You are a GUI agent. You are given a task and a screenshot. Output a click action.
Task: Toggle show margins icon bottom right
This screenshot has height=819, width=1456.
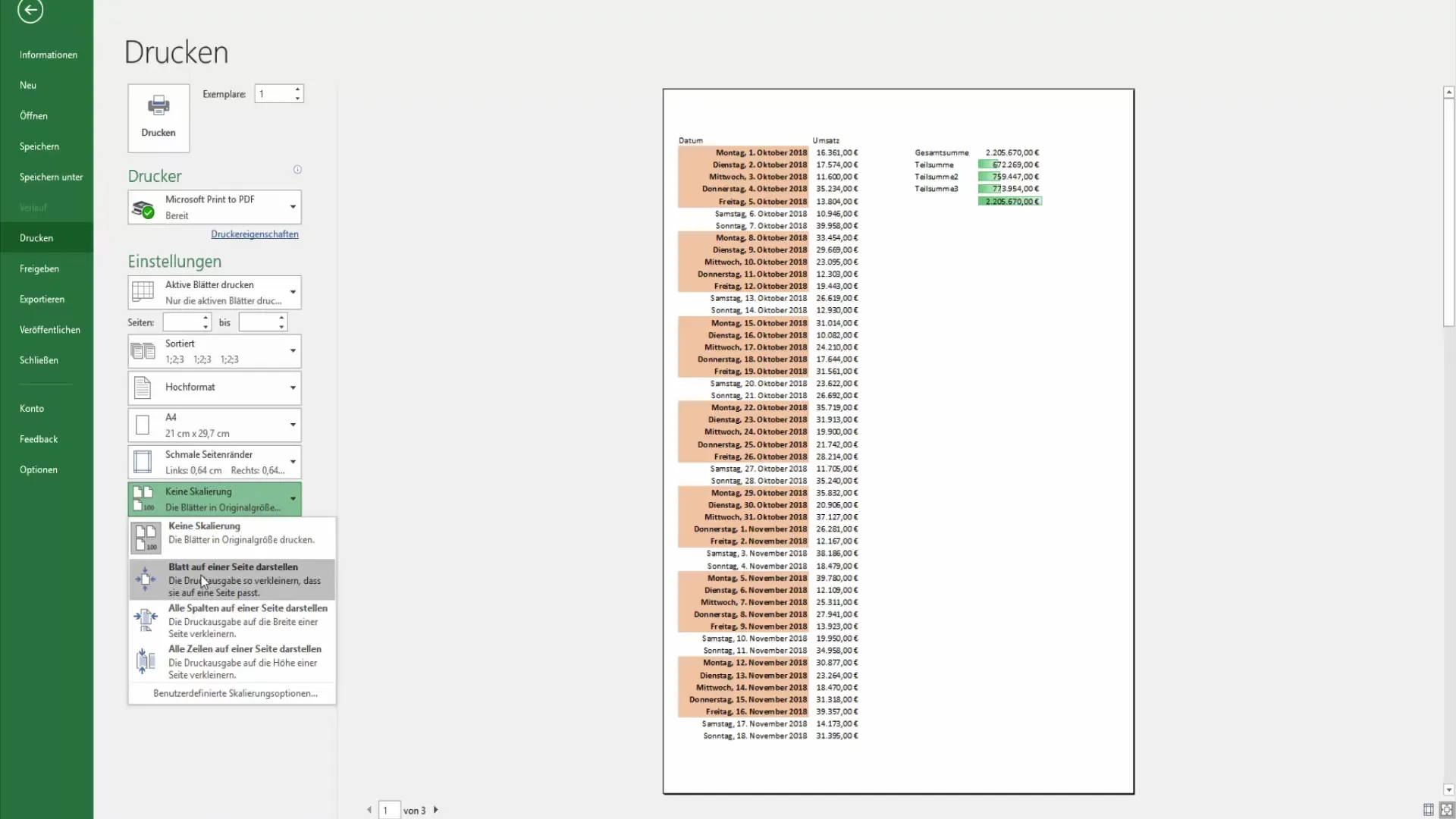pyautogui.click(x=1429, y=809)
